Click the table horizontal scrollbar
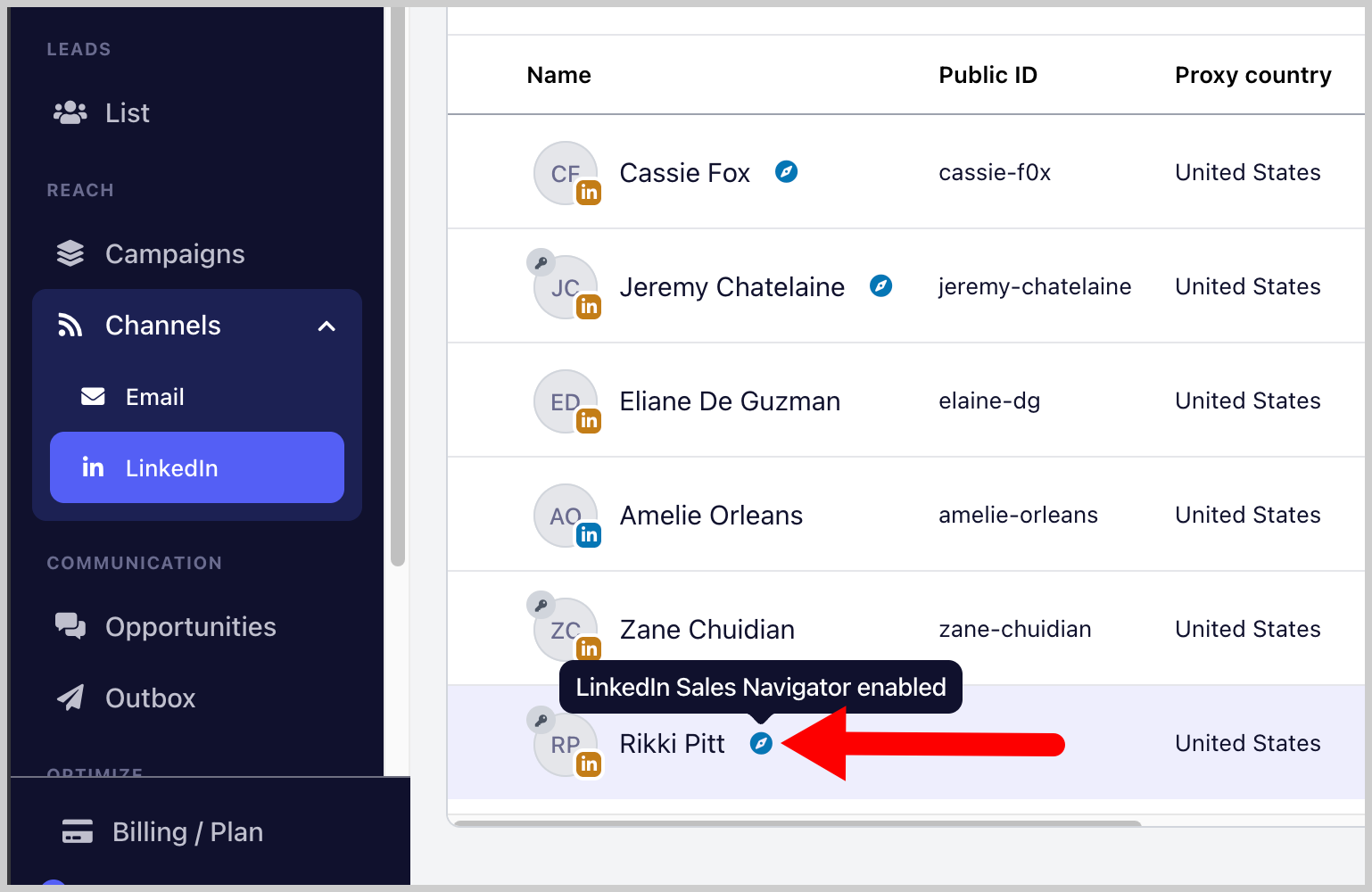The image size is (1372, 892). click(x=797, y=823)
